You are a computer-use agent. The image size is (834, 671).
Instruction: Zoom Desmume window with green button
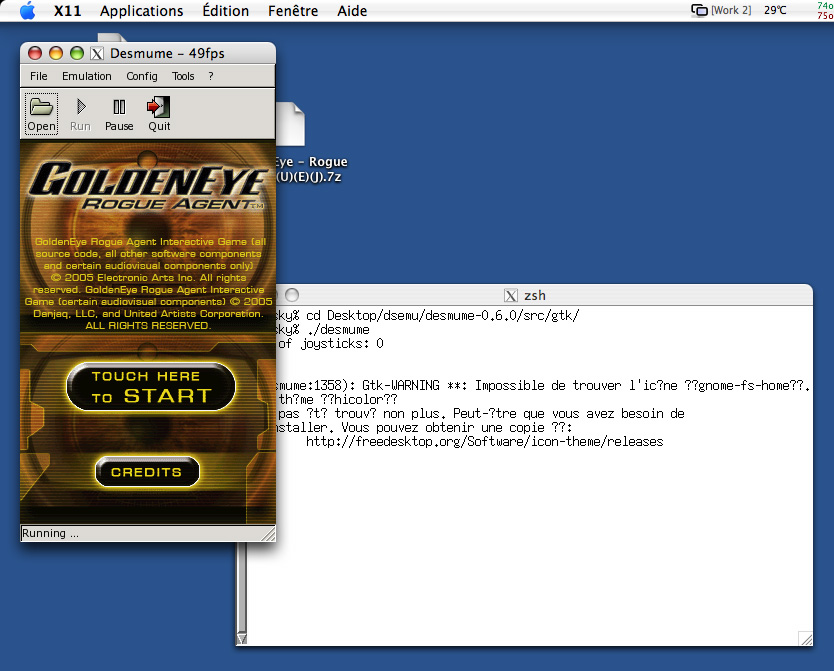pos(77,53)
